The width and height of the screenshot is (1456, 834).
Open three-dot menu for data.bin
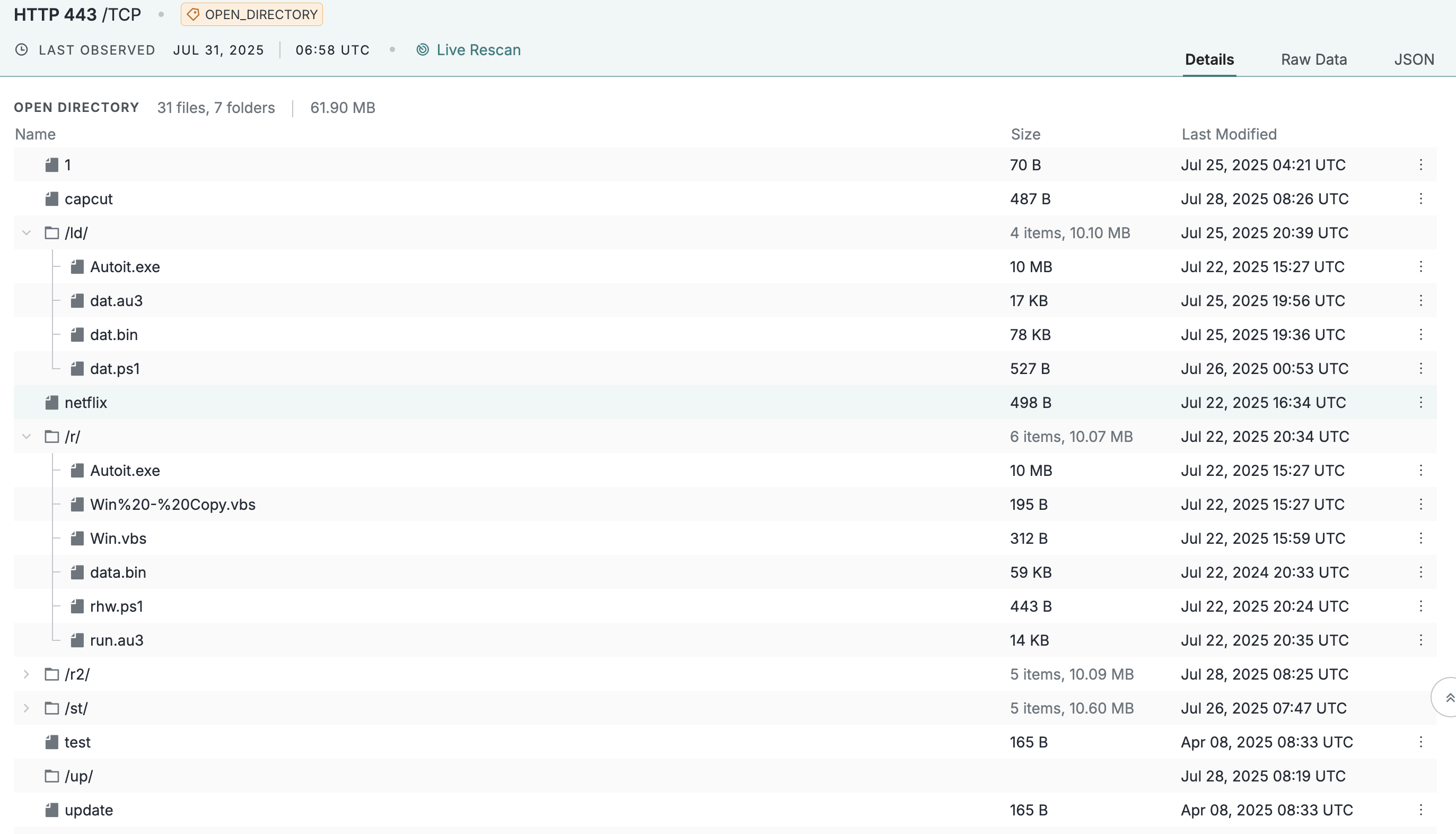[1420, 572]
